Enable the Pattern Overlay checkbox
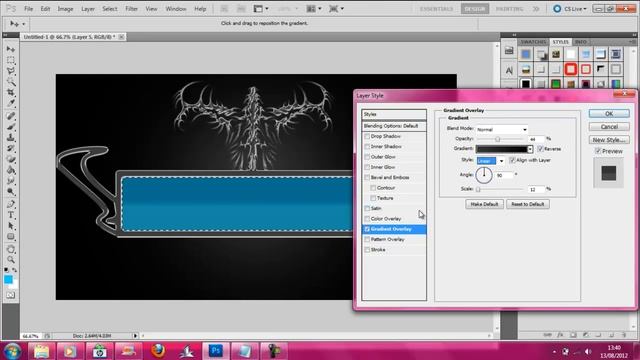 click(x=367, y=239)
